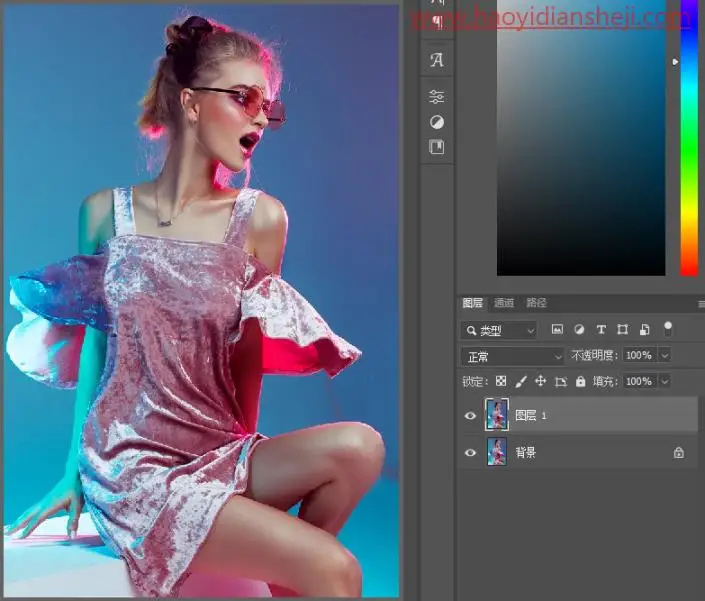Toggle the layer filtering switch
The width and height of the screenshot is (705, 601).
[x=668, y=329]
